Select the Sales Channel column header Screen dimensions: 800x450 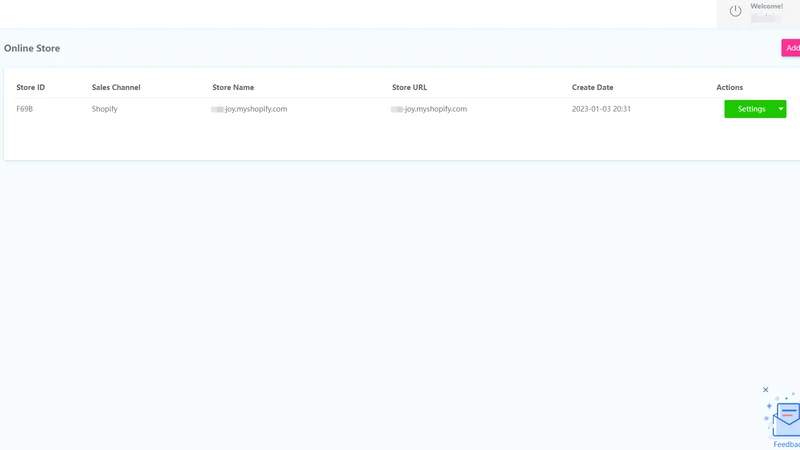click(x=116, y=87)
